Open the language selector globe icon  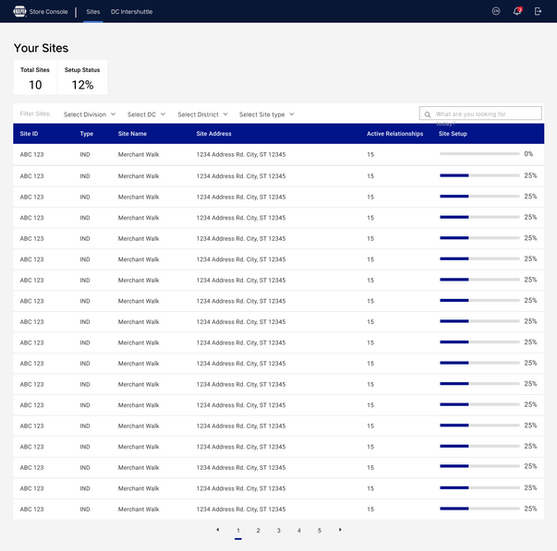tap(496, 11)
